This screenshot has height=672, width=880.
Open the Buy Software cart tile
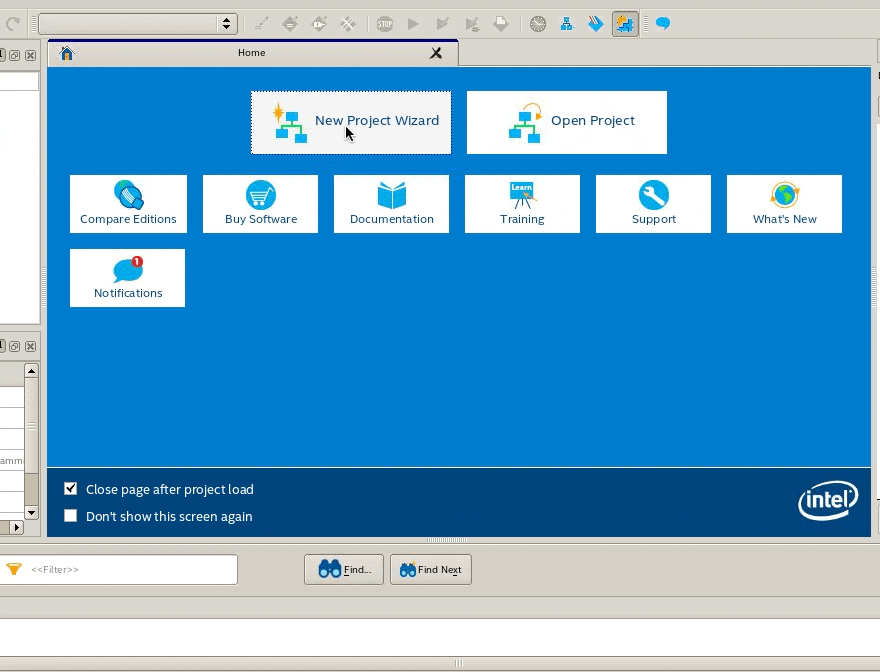260,204
